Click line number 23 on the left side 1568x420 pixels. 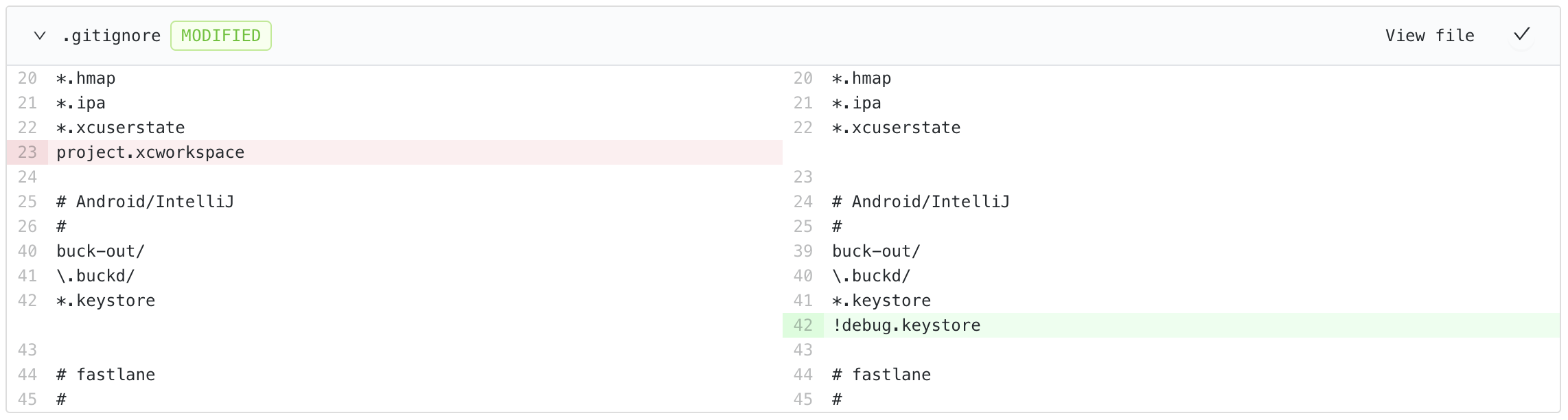click(27, 152)
